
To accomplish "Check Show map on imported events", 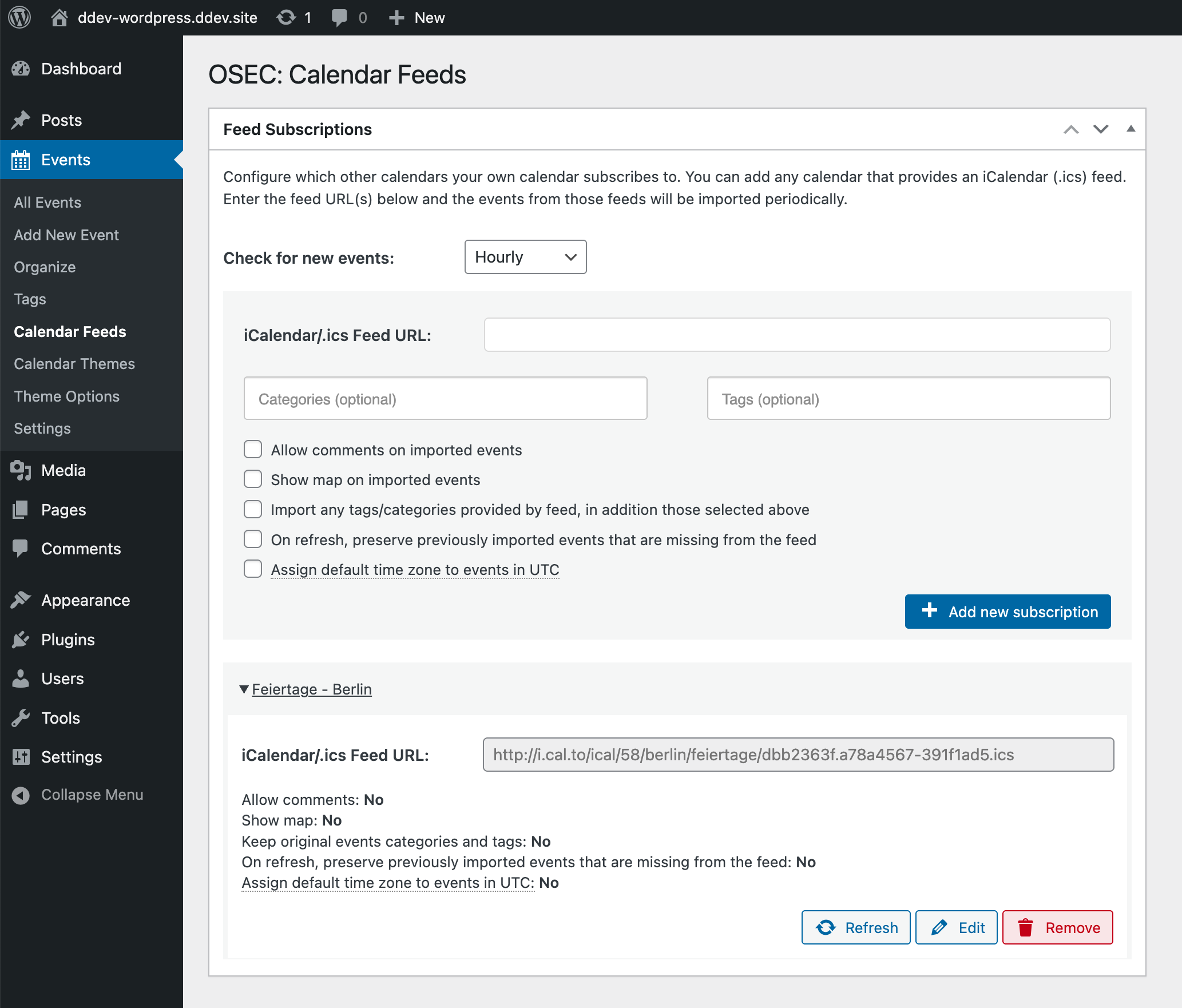I will click(253, 479).
